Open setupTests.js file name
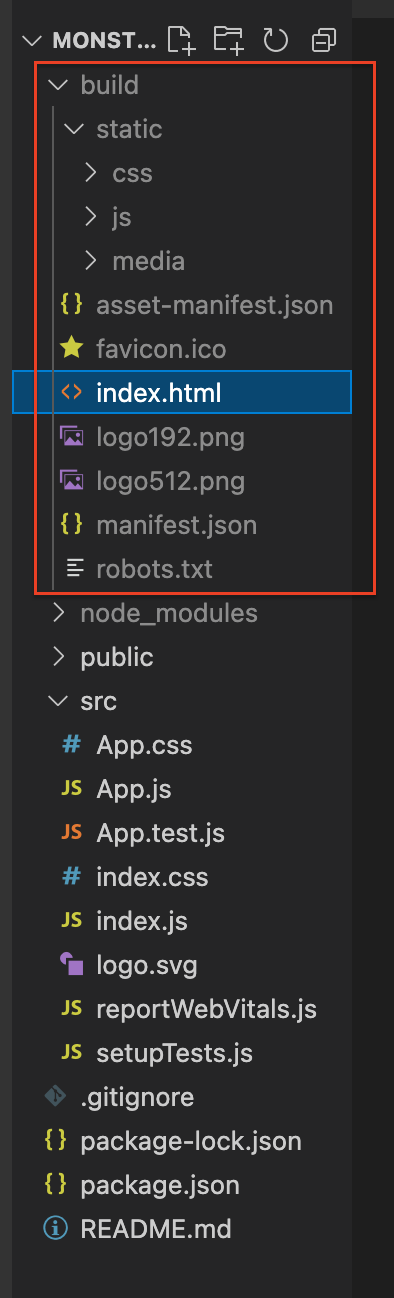The image size is (394, 1298). [175, 1054]
